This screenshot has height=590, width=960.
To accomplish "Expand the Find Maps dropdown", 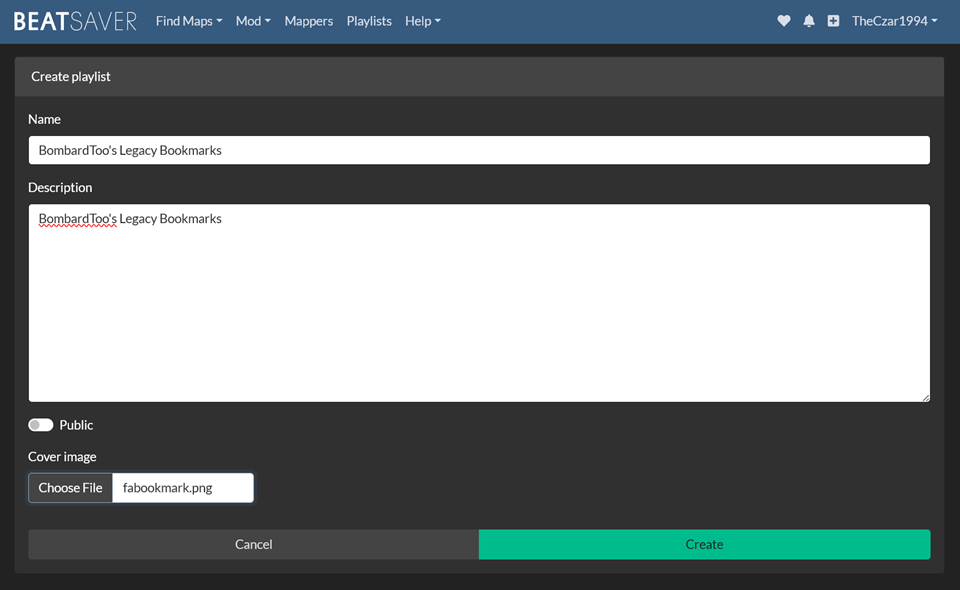I will click(x=189, y=21).
